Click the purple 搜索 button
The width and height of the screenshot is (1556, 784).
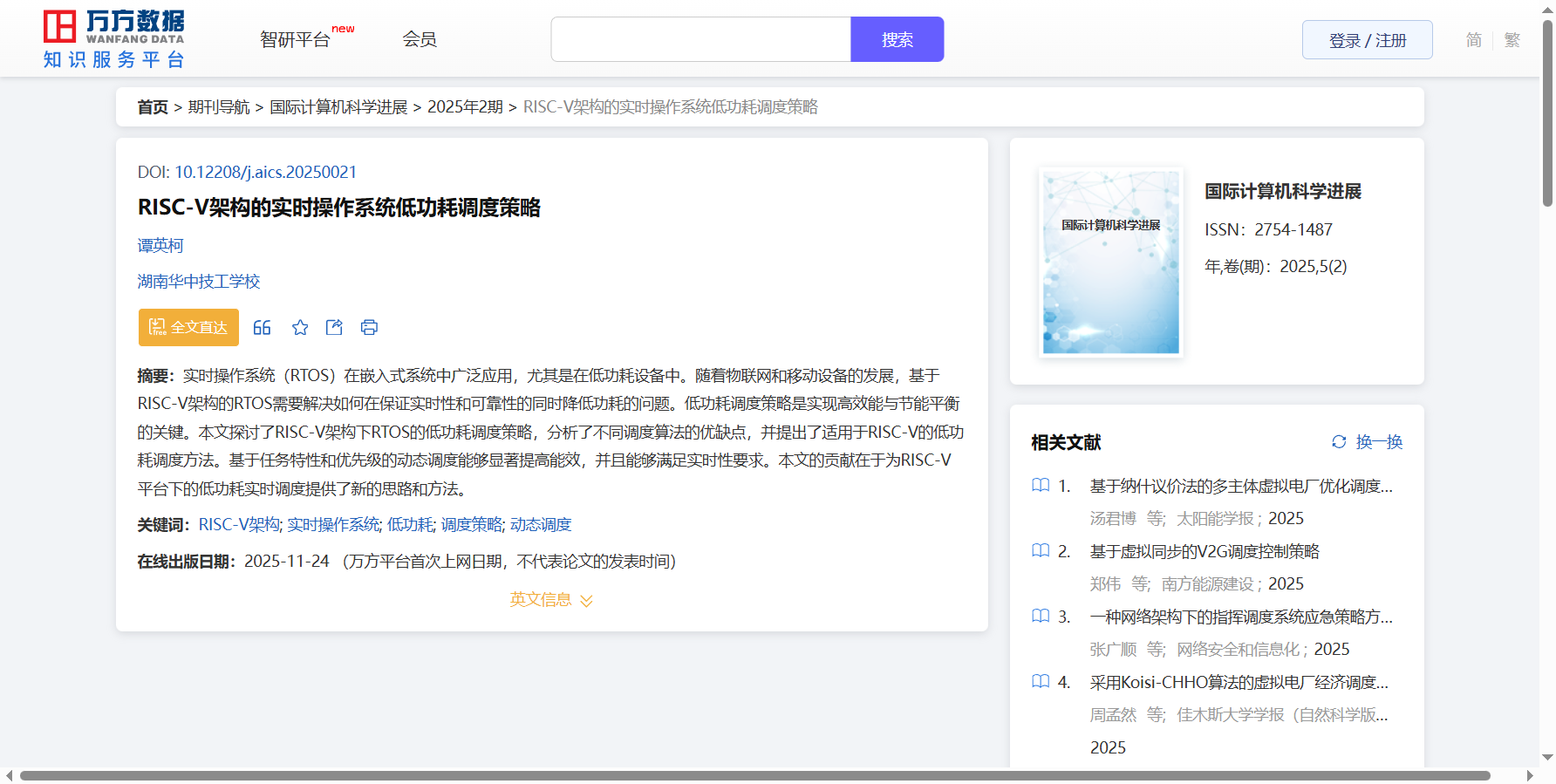pyautogui.click(x=897, y=40)
